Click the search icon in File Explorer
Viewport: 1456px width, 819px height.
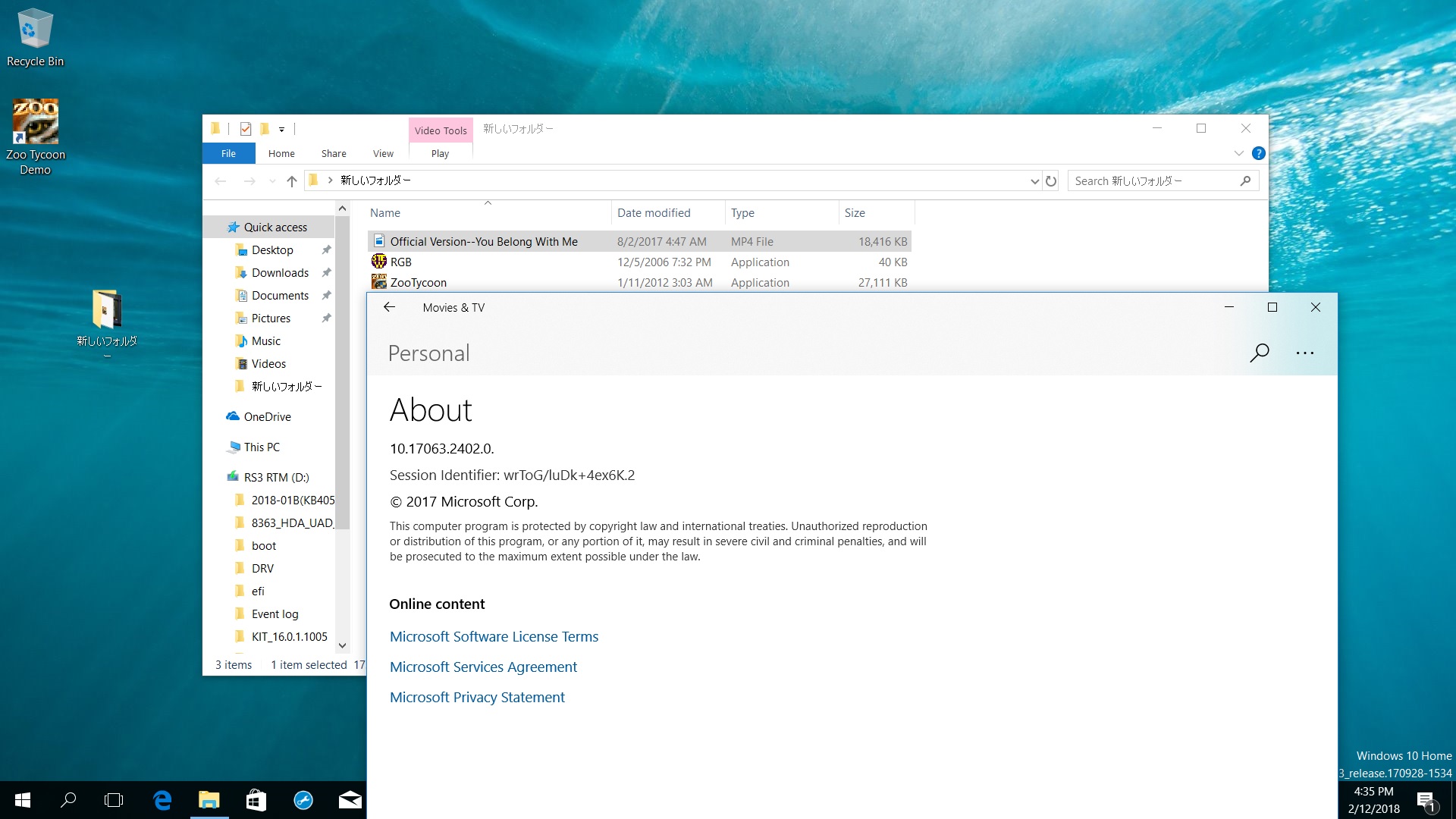[1248, 180]
